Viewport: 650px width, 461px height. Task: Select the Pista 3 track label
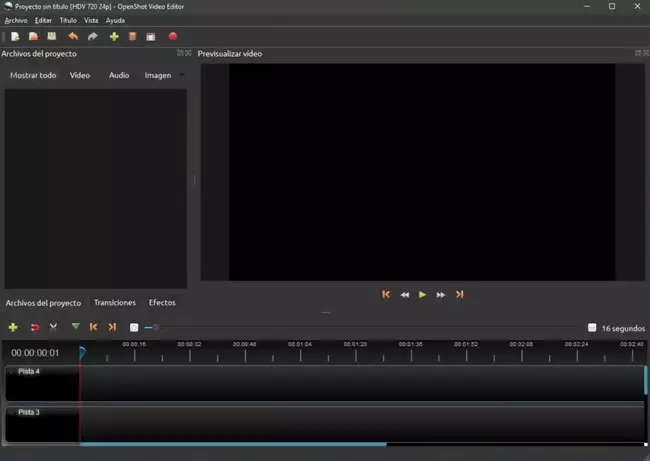tap(29, 412)
